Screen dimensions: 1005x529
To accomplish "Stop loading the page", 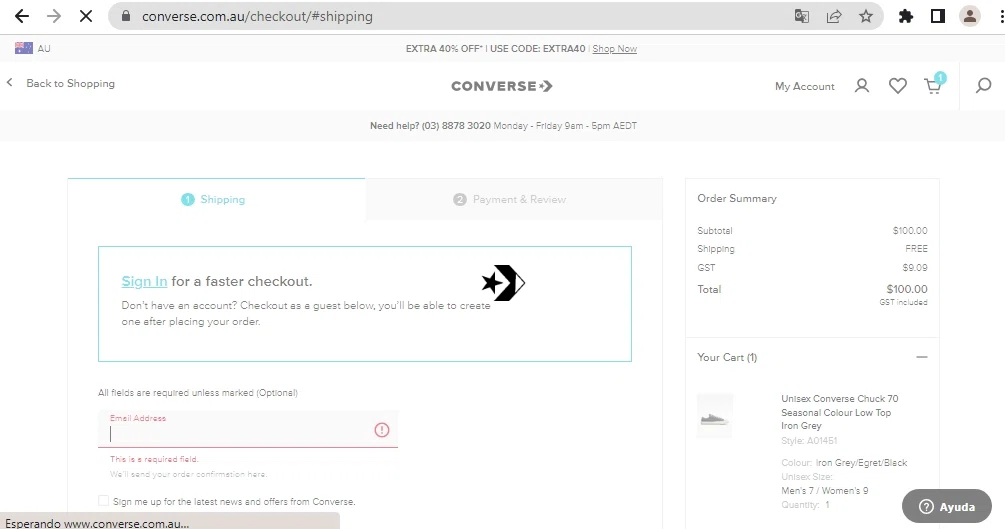I will [85, 16].
